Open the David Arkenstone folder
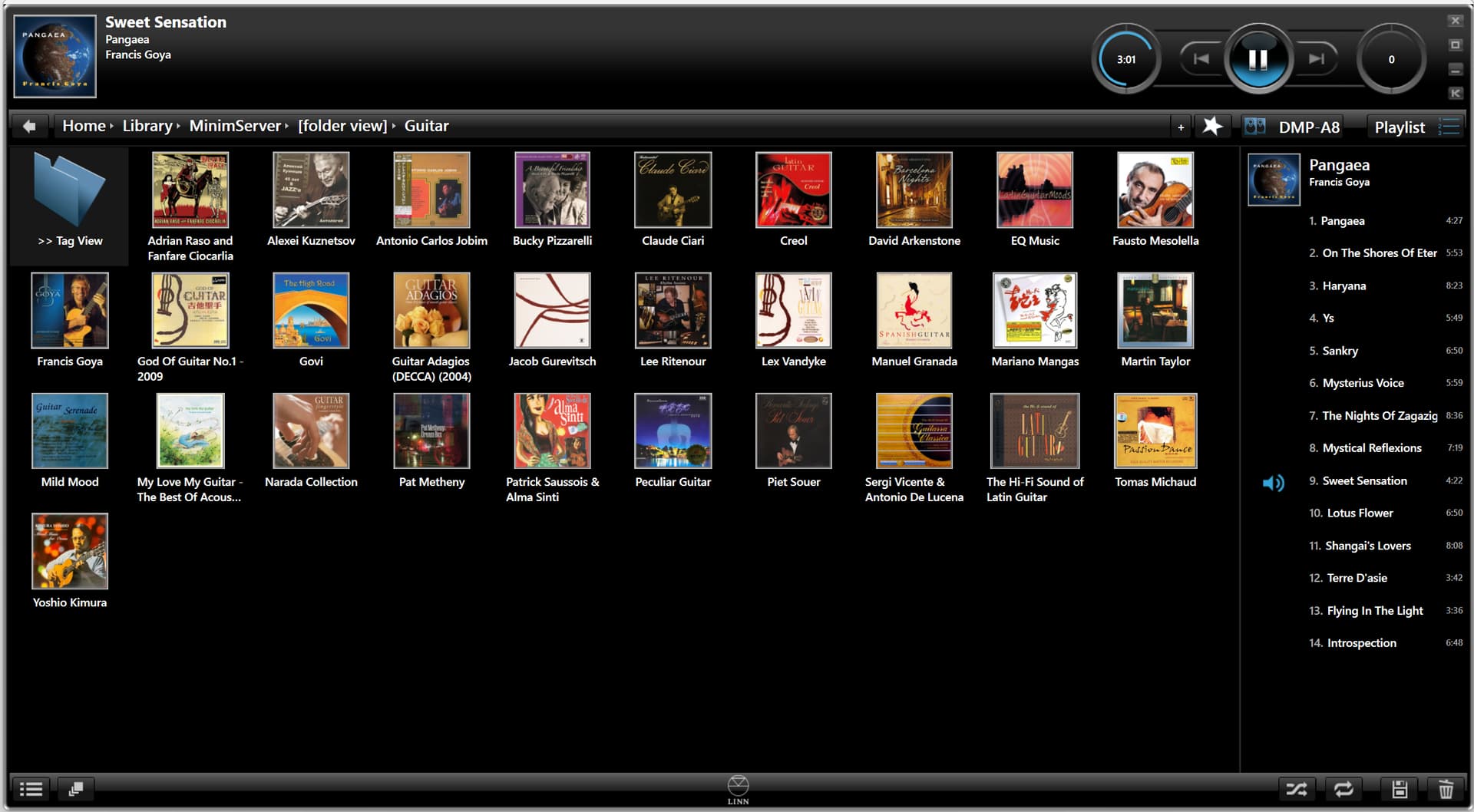The width and height of the screenshot is (1474, 812). coord(914,200)
